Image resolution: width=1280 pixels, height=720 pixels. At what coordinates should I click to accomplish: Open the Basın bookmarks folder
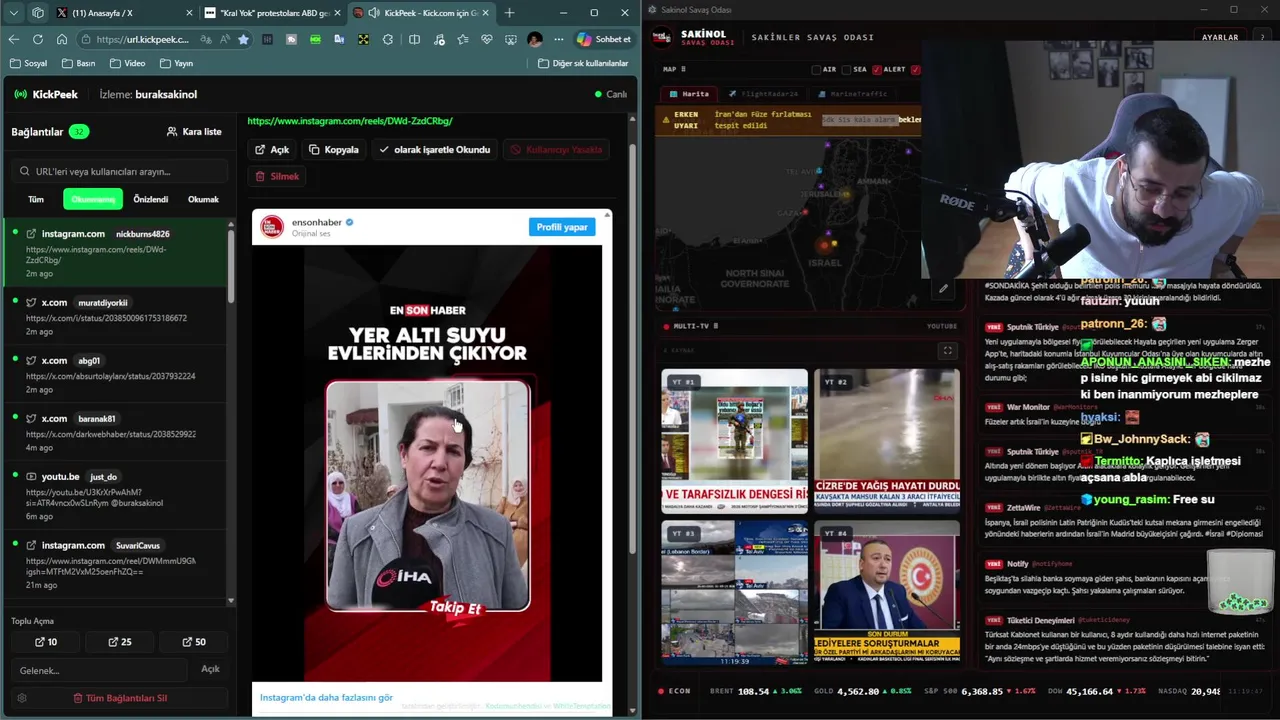click(78, 63)
